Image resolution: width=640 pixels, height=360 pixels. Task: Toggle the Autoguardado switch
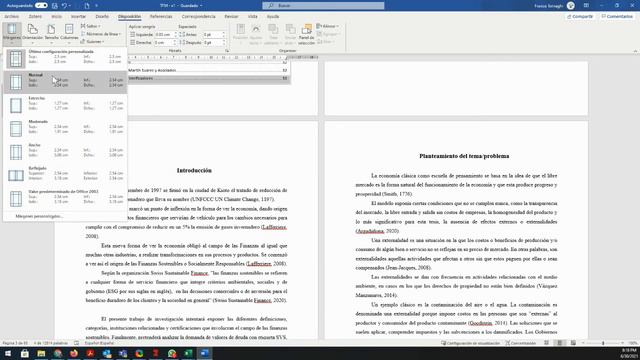[x=41, y=6]
